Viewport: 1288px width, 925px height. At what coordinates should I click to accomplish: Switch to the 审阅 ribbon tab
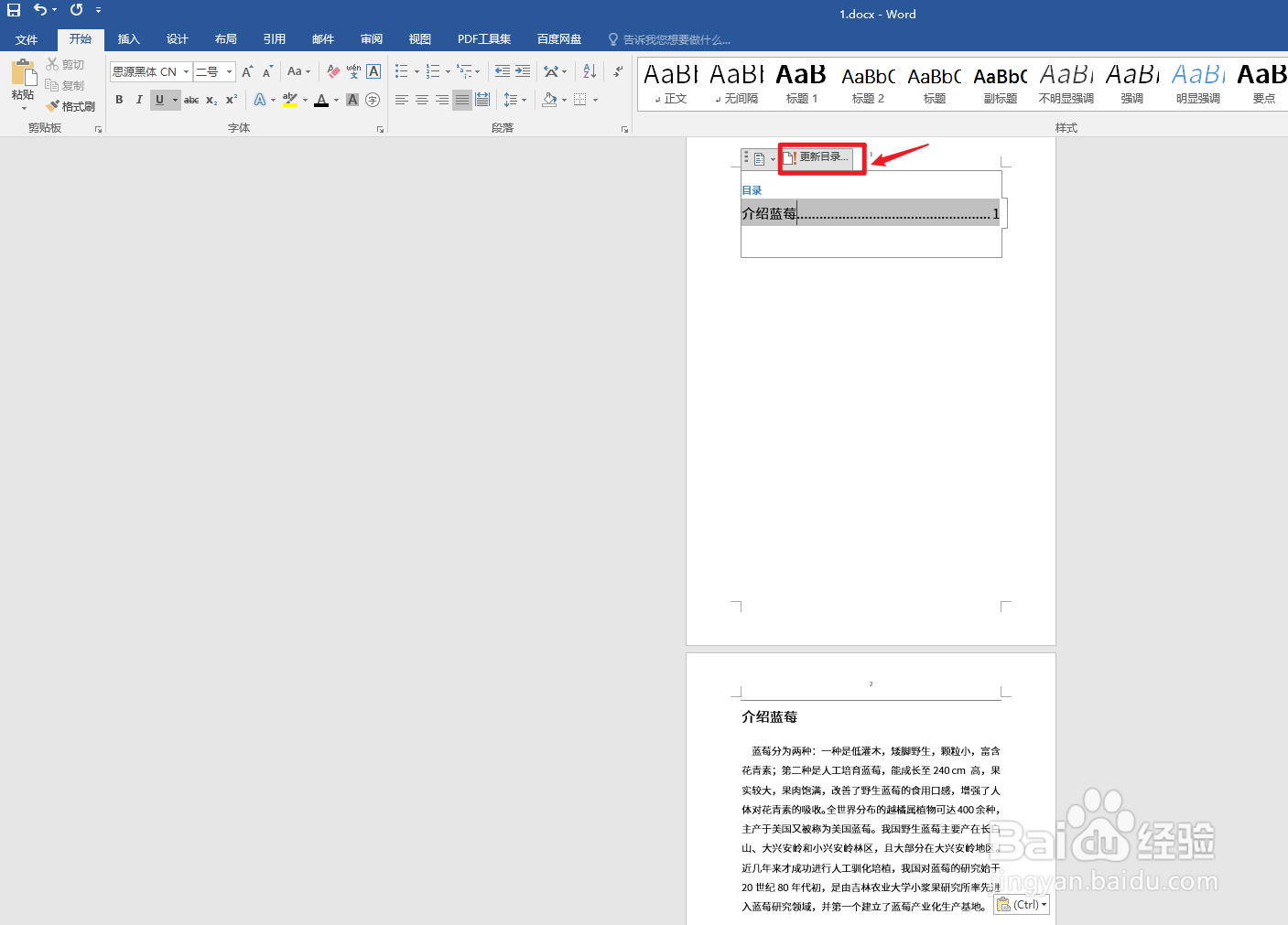tap(372, 39)
